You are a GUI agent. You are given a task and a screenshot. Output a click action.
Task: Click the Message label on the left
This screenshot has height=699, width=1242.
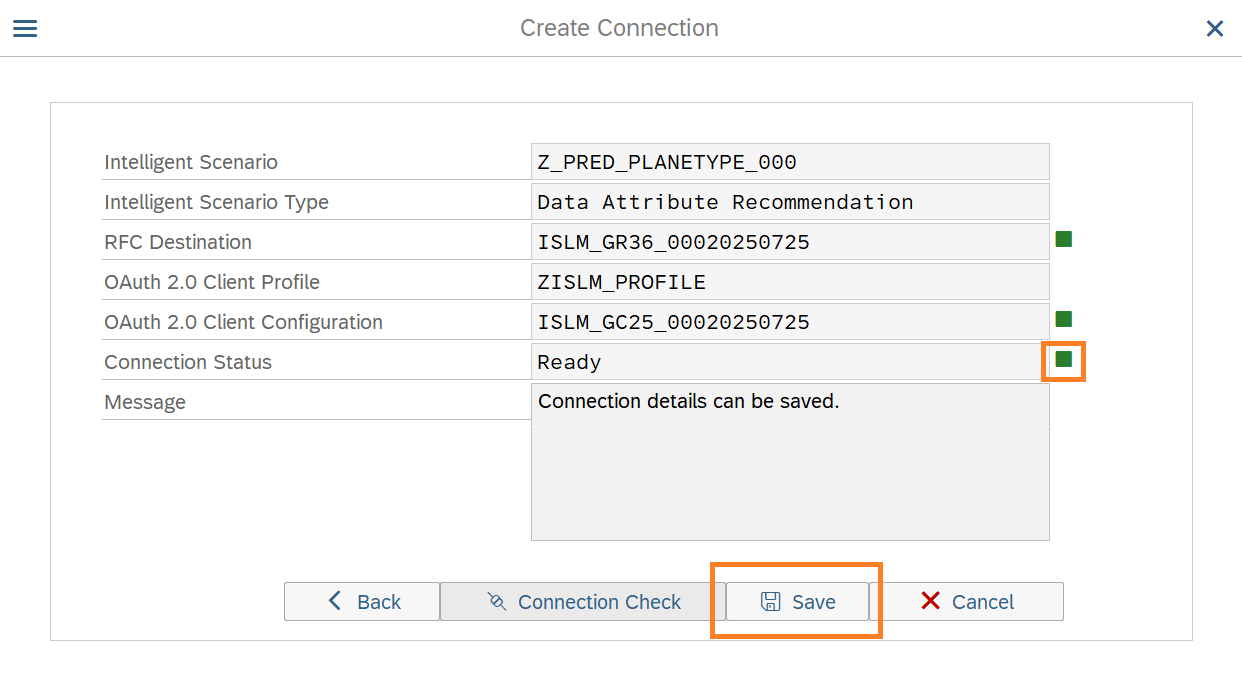click(x=145, y=402)
